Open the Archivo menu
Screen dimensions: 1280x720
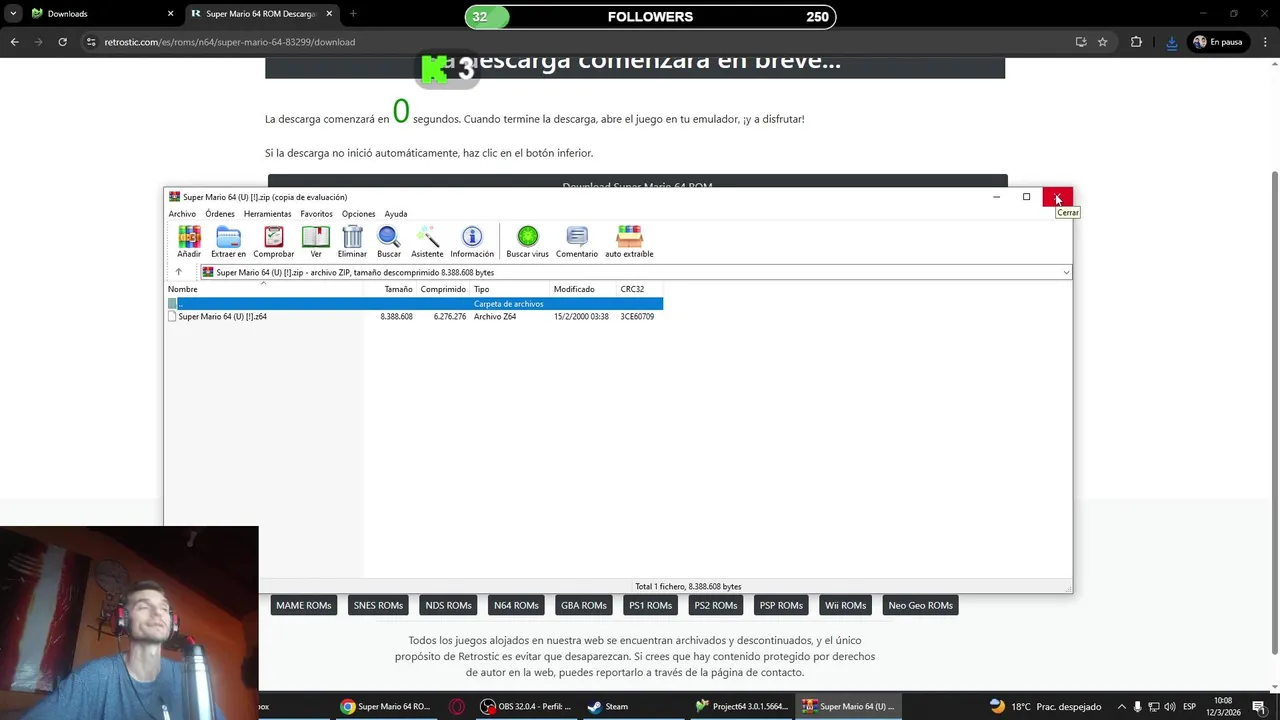(182, 214)
